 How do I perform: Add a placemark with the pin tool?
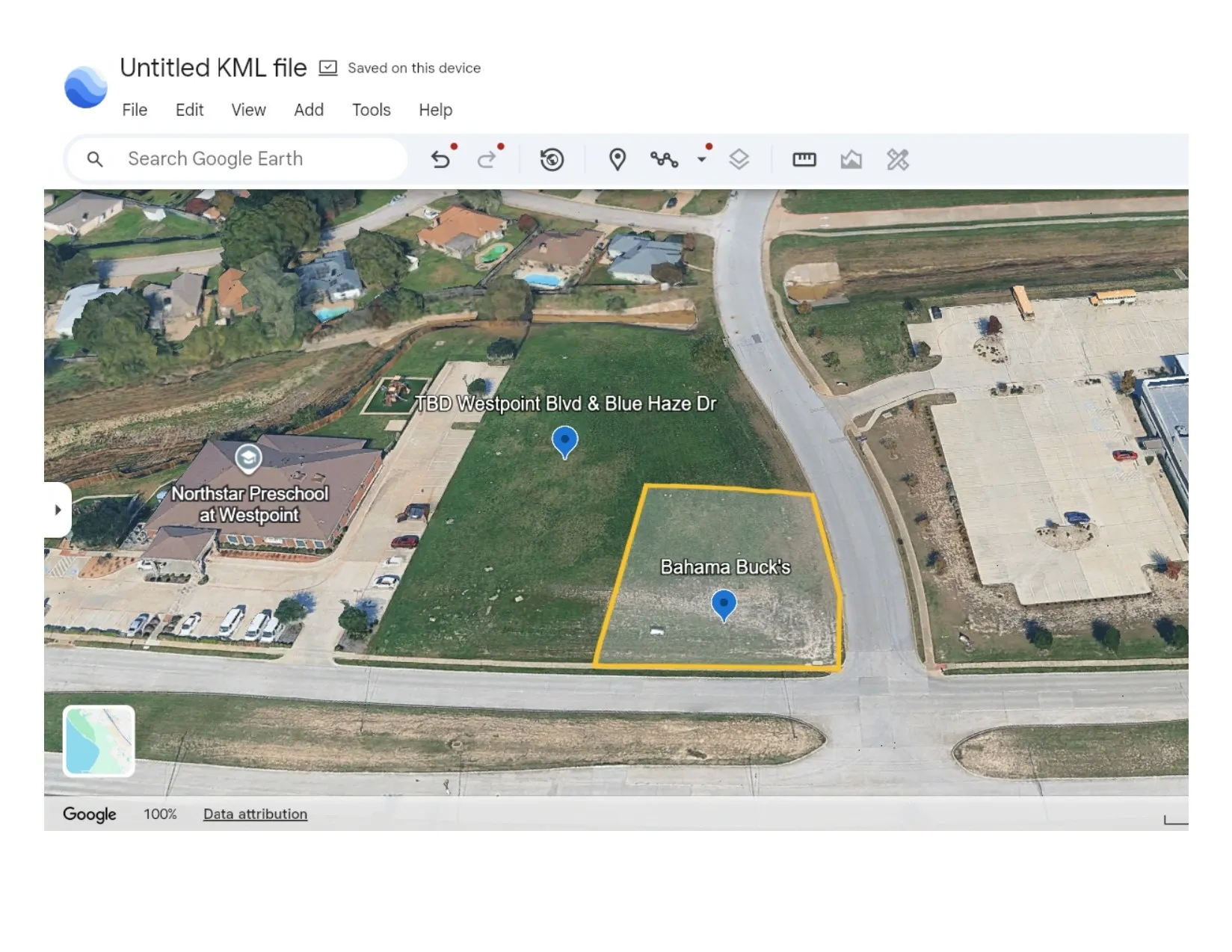tap(617, 159)
